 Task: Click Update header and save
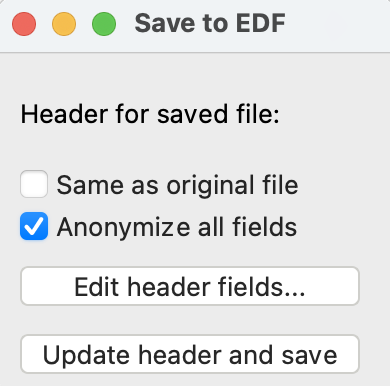pyautogui.click(x=190, y=354)
